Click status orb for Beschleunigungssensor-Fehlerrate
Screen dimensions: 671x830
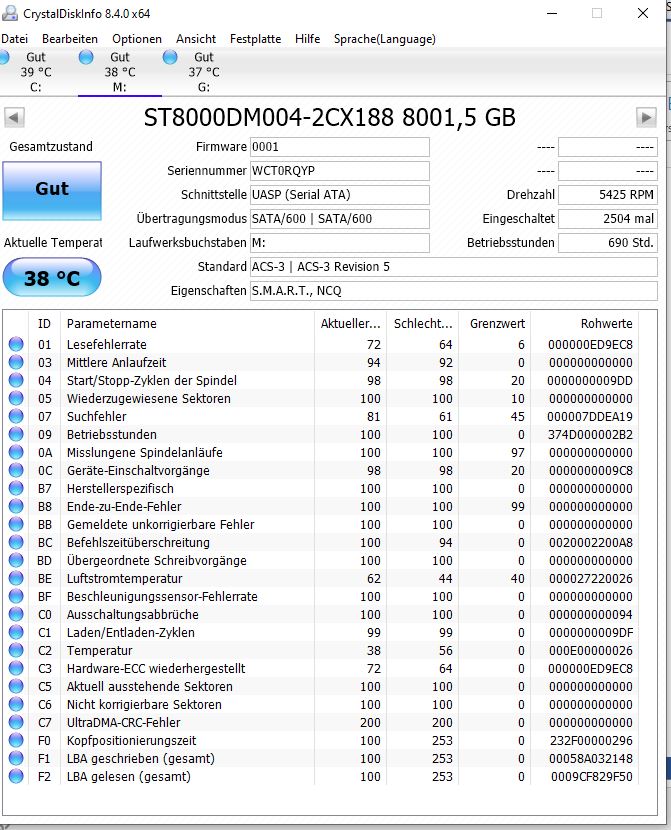(16, 596)
